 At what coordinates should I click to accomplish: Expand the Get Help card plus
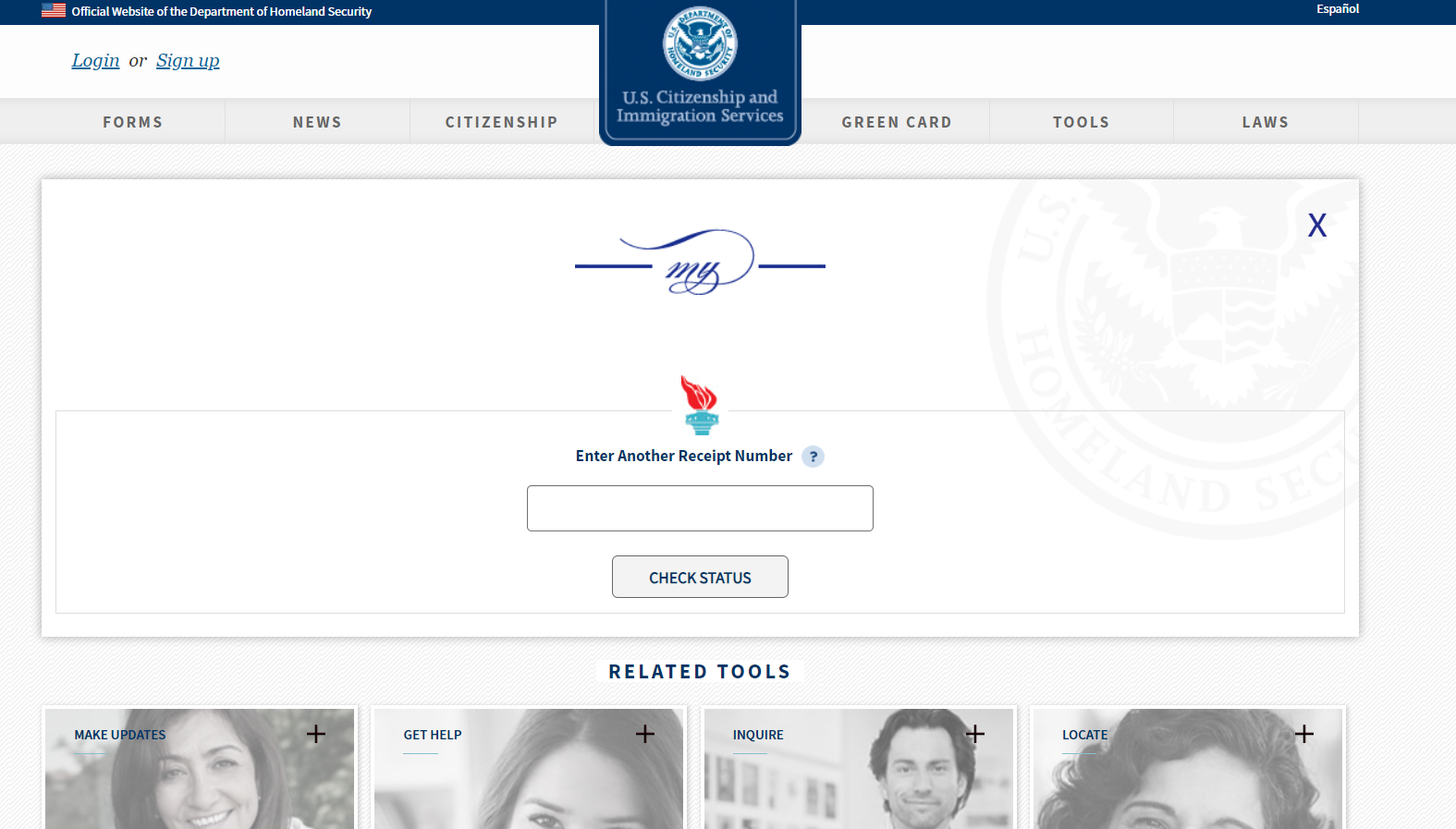pyautogui.click(x=645, y=734)
